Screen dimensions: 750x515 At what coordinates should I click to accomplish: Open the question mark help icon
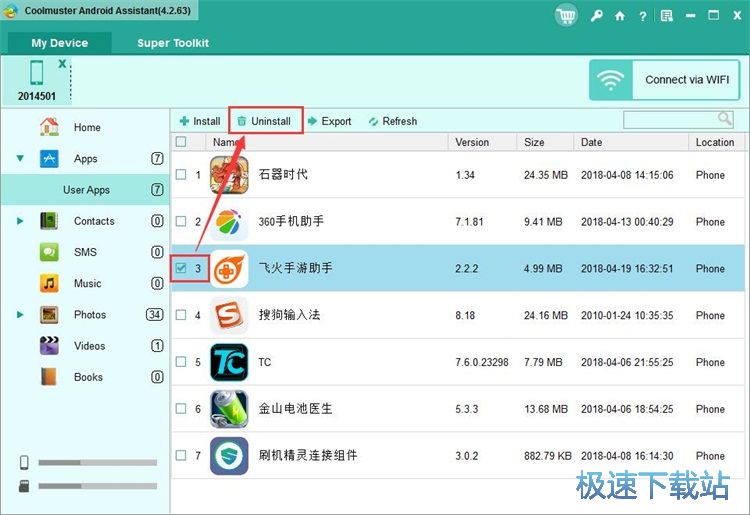[x=643, y=16]
